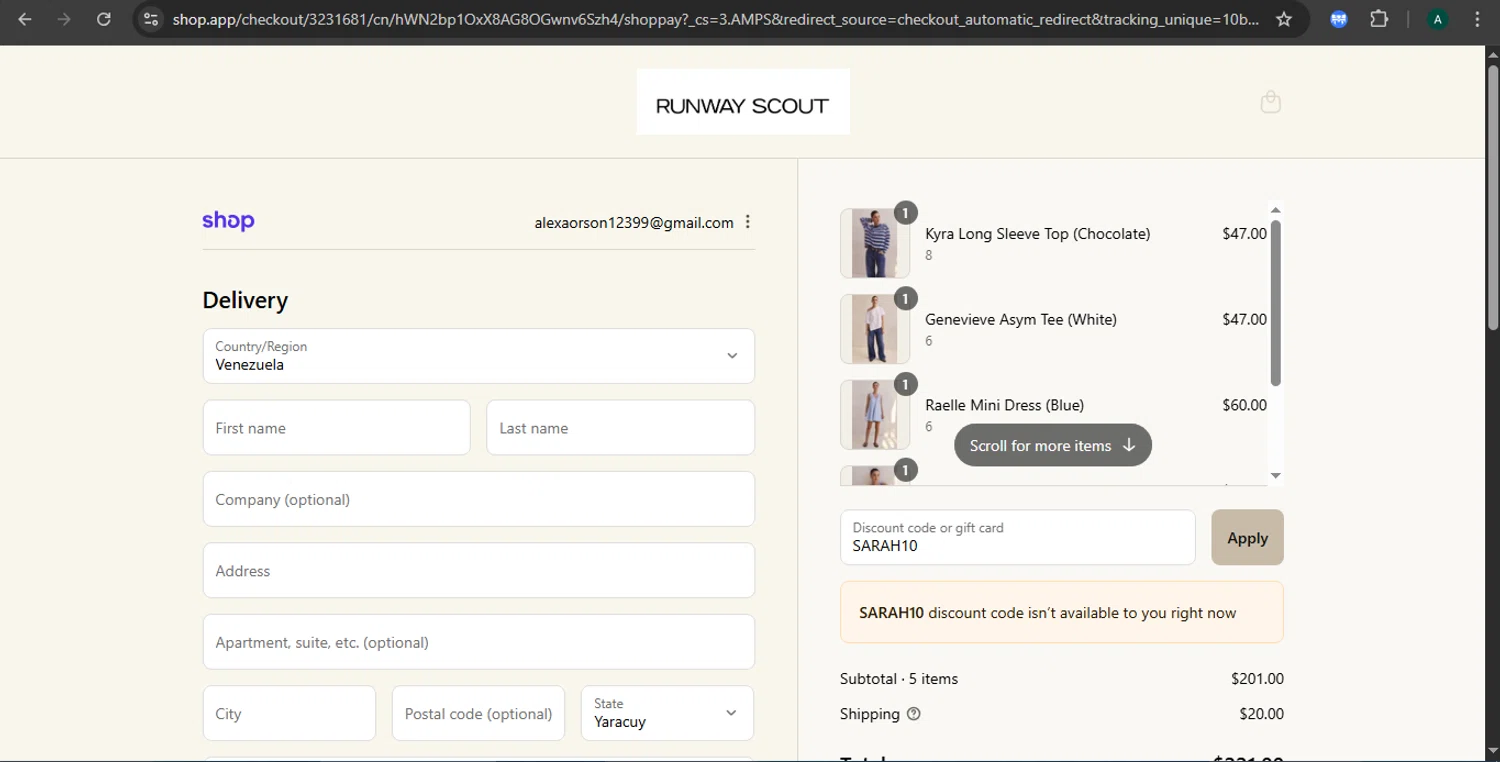Click the item list scroll-down arrow
This screenshot has height=762, width=1500.
coord(1275,476)
